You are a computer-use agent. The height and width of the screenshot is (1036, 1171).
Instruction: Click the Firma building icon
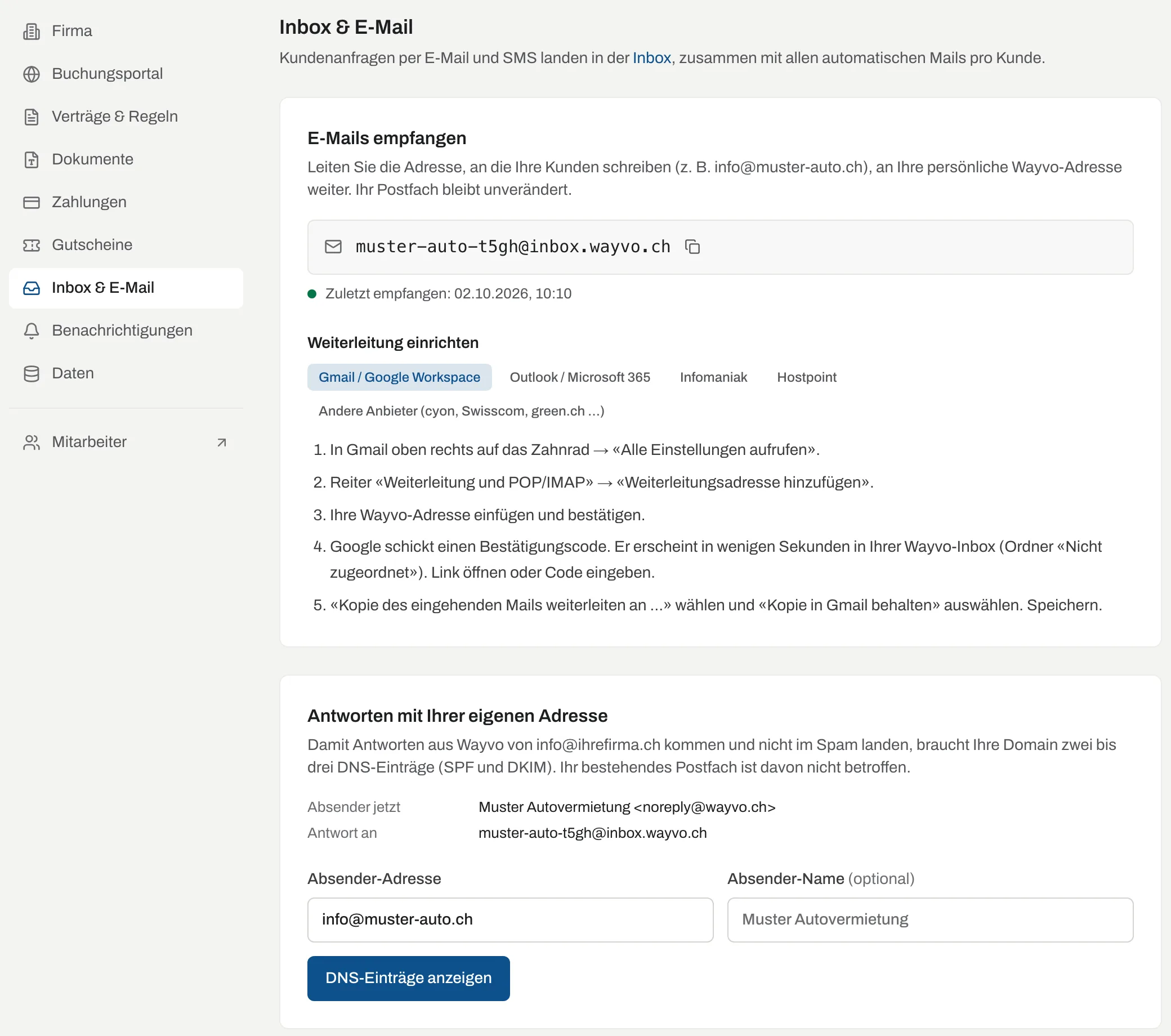(32, 31)
